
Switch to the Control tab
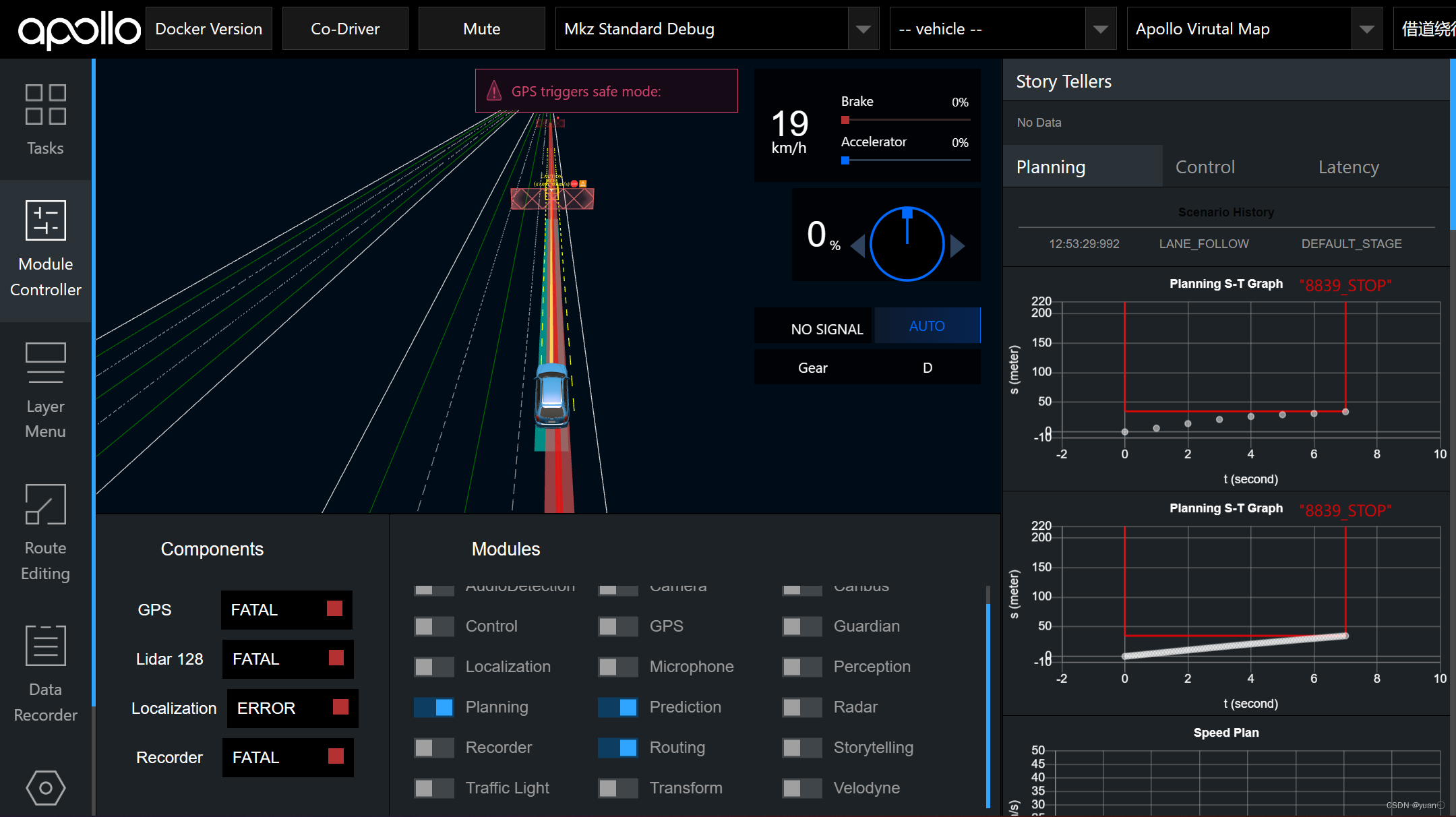(1205, 167)
